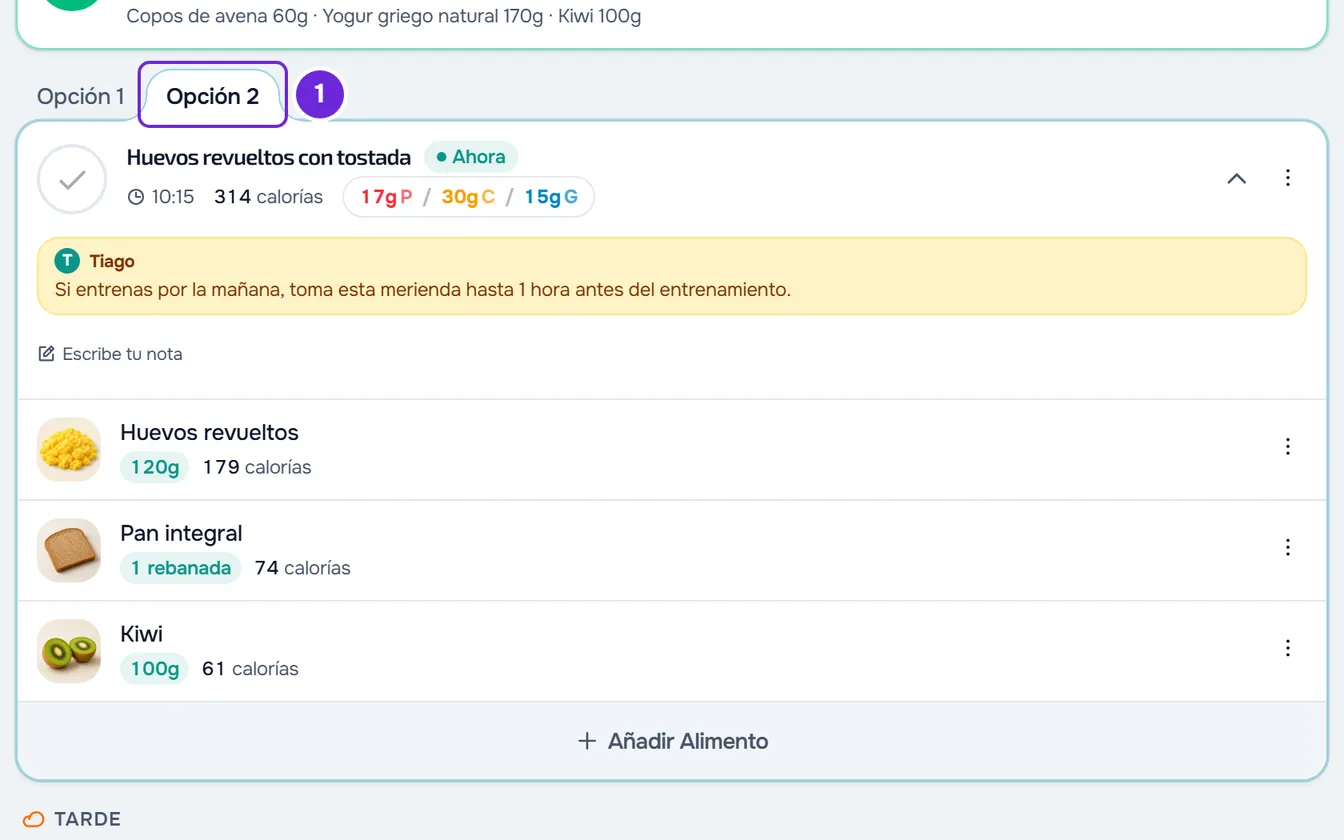This screenshot has width=1344, height=840.
Task: Click the 100g quantity badge under Kiwi
Action: pos(154,669)
